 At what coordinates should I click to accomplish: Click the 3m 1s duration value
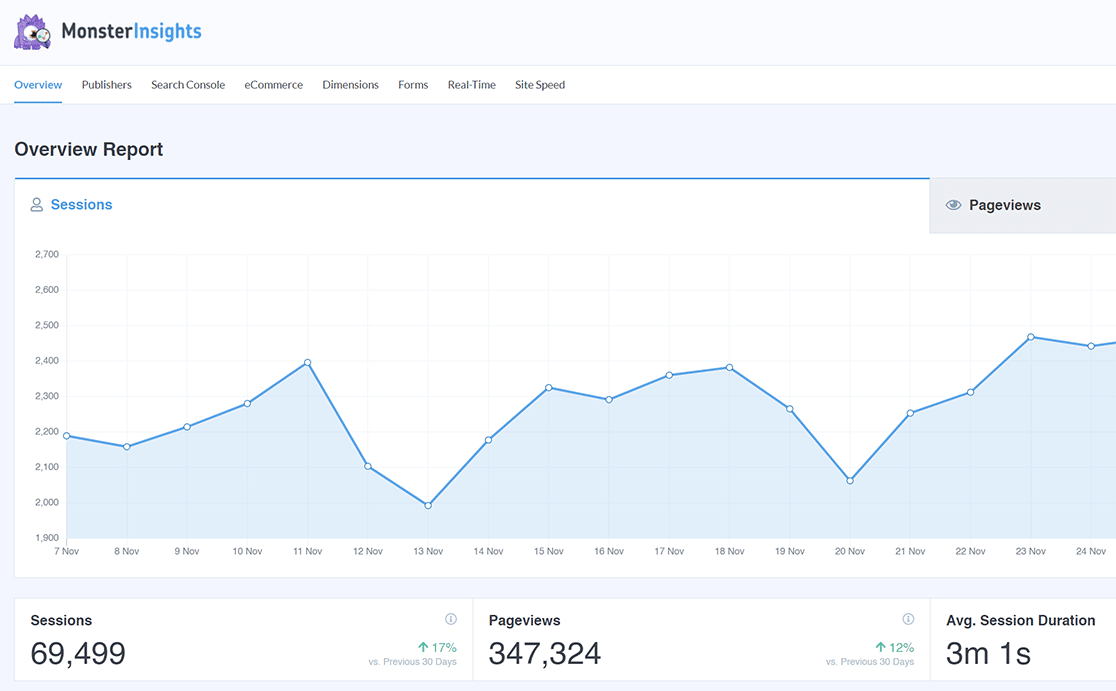tap(988, 653)
